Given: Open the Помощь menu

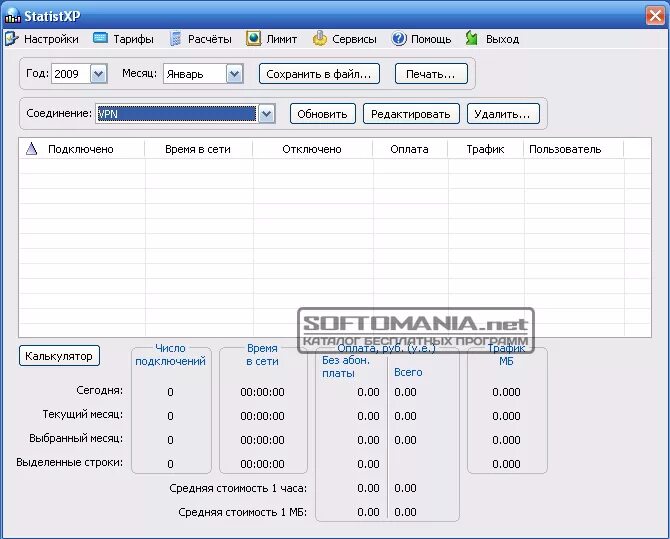Looking at the screenshot, I should click(x=421, y=39).
